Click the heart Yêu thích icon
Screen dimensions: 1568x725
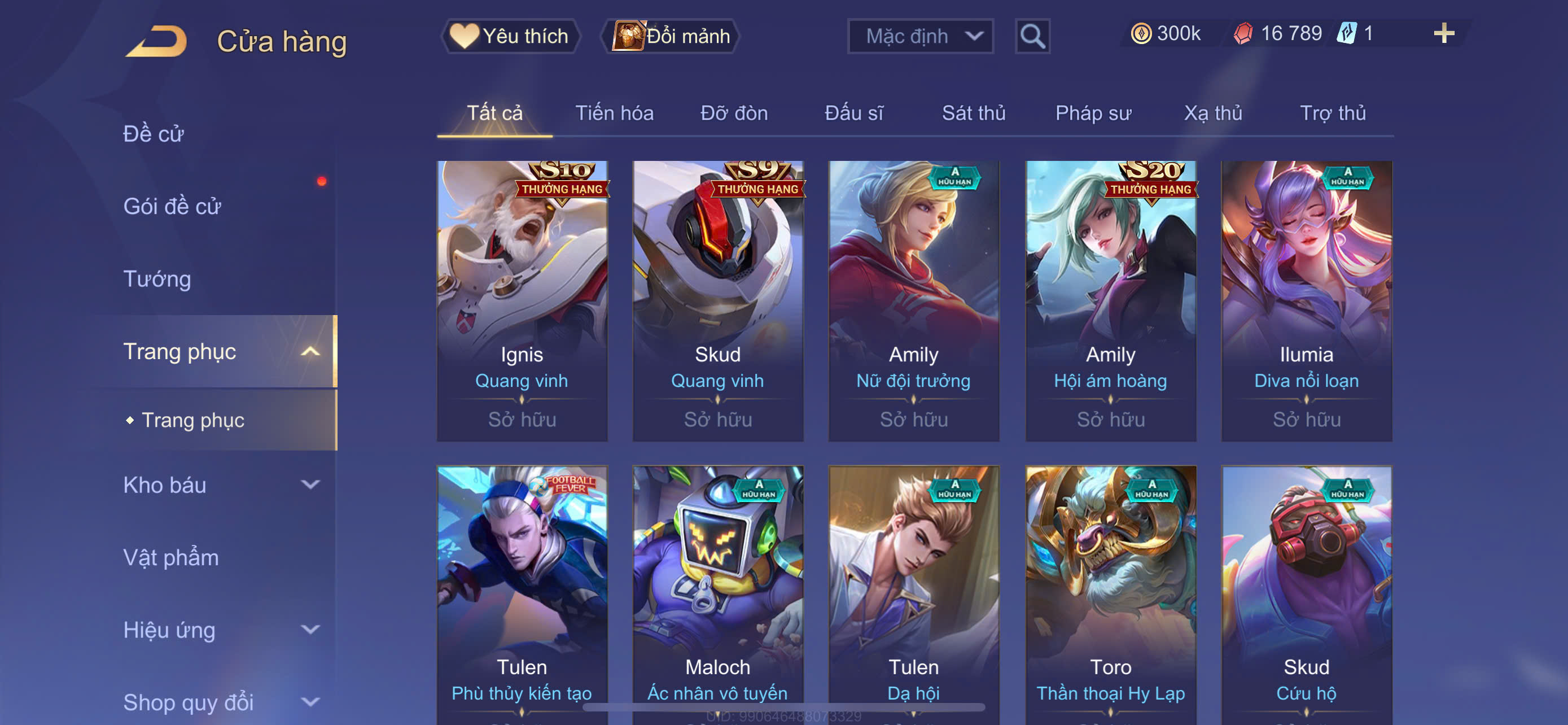(464, 36)
